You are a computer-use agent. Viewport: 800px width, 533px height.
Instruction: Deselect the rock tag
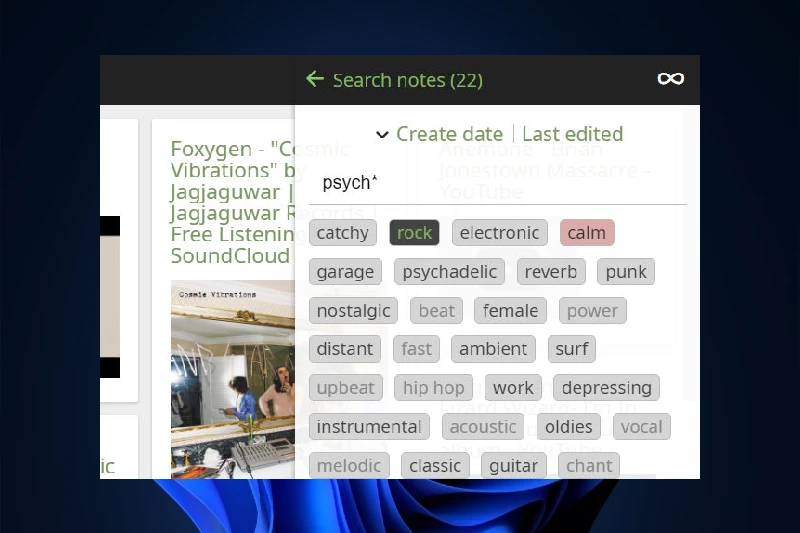coord(414,233)
